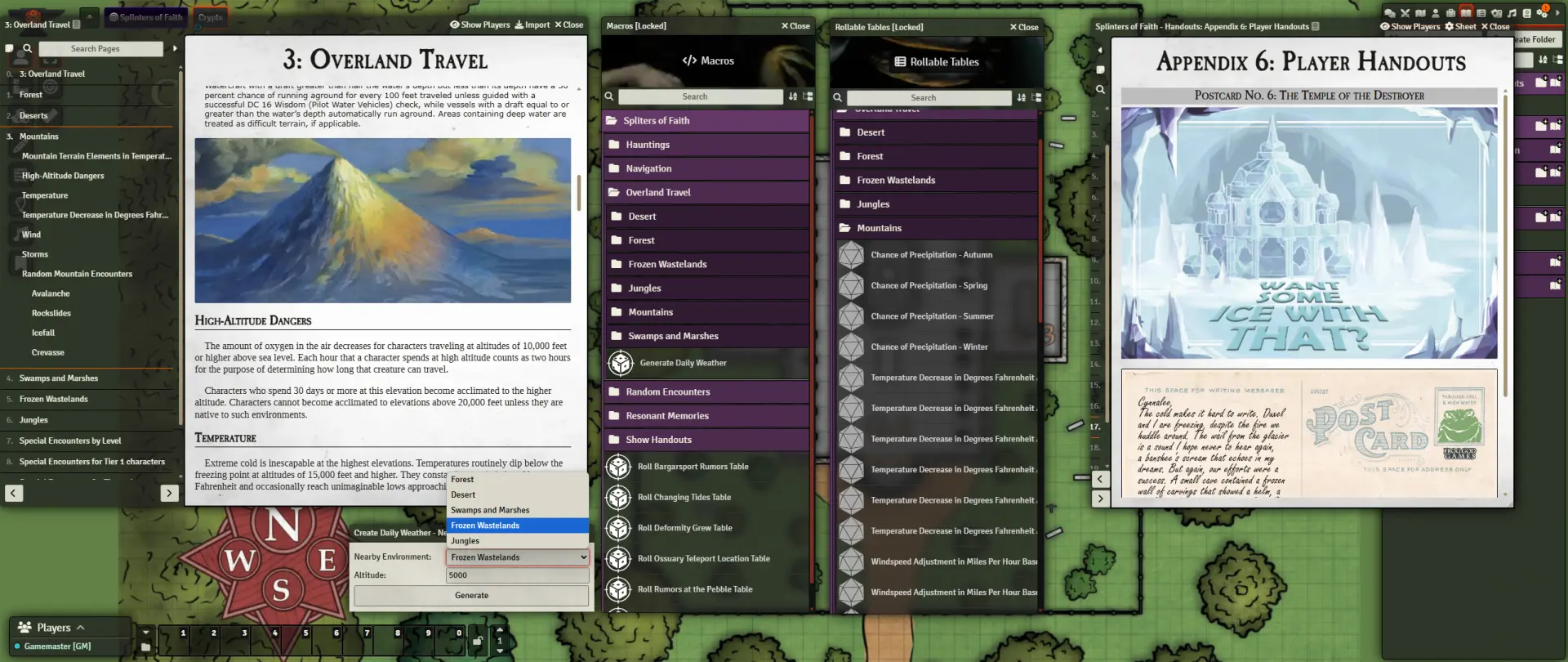Open the Nearby Environment dropdown
1568x662 pixels.
[517, 557]
